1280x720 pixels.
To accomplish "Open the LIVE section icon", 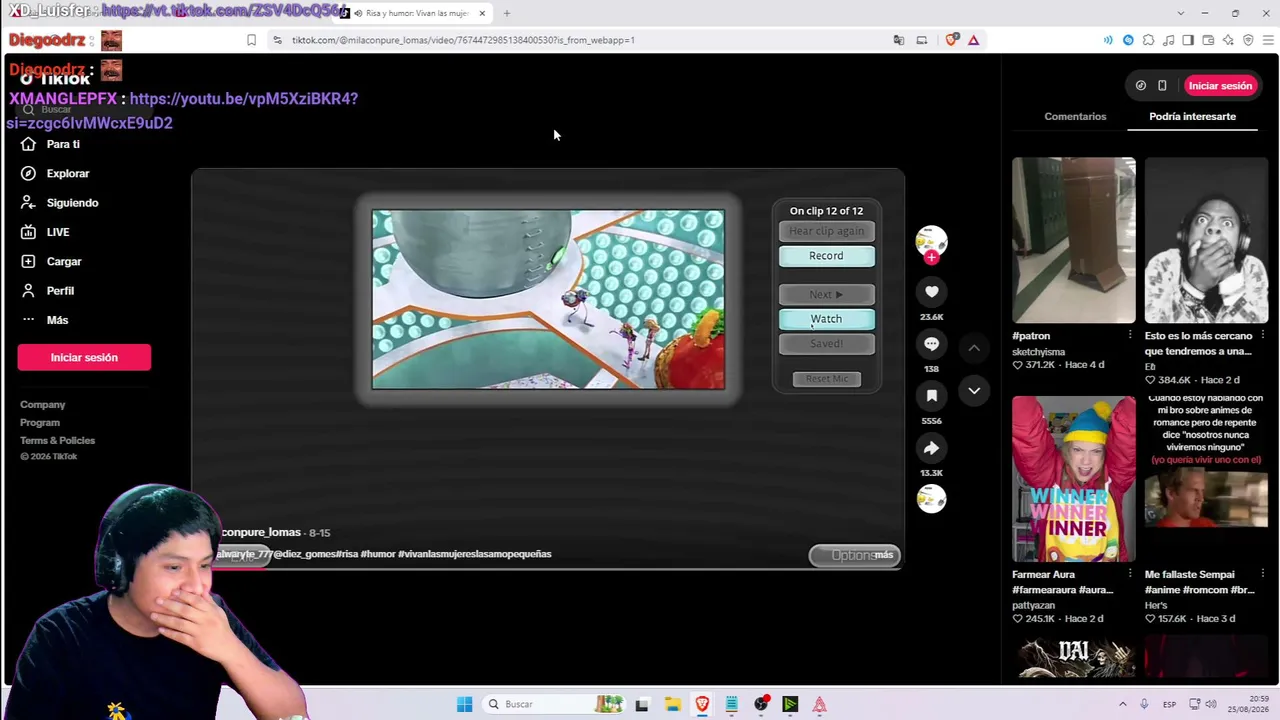I will [28, 232].
